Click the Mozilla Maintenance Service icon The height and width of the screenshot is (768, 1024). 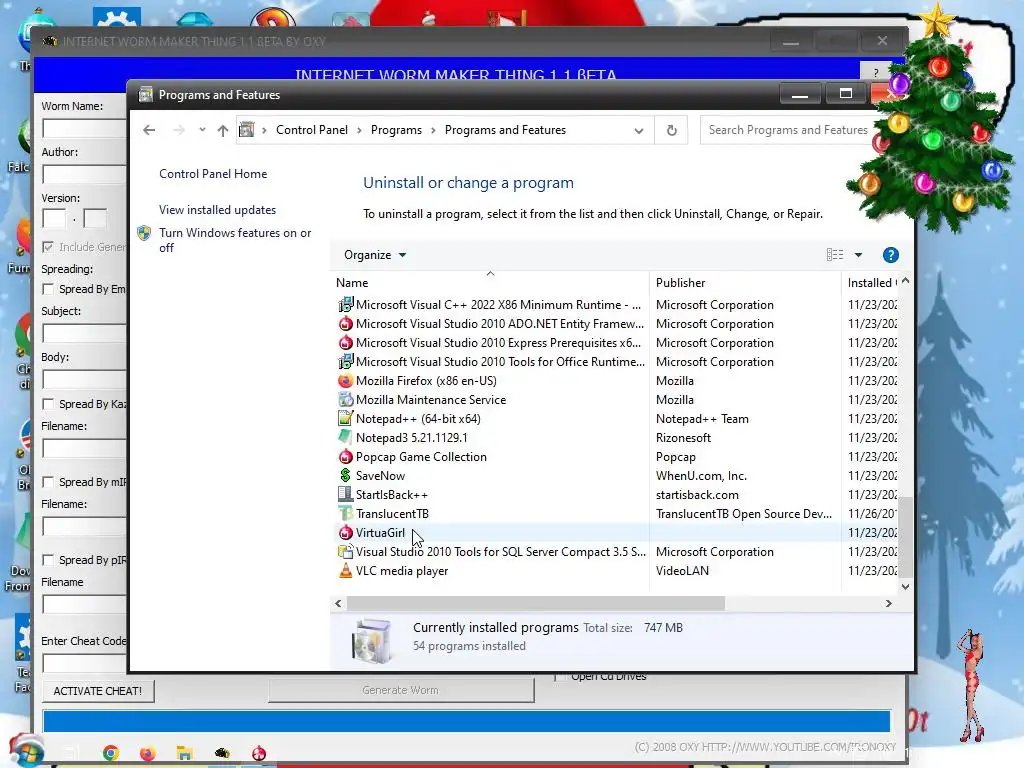[x=345, y=400]
